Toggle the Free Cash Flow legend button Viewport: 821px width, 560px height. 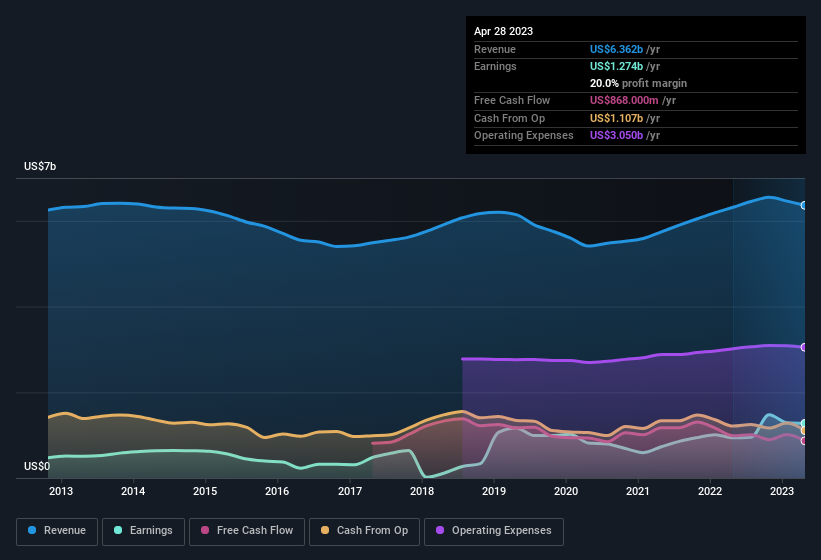[247, 531]
